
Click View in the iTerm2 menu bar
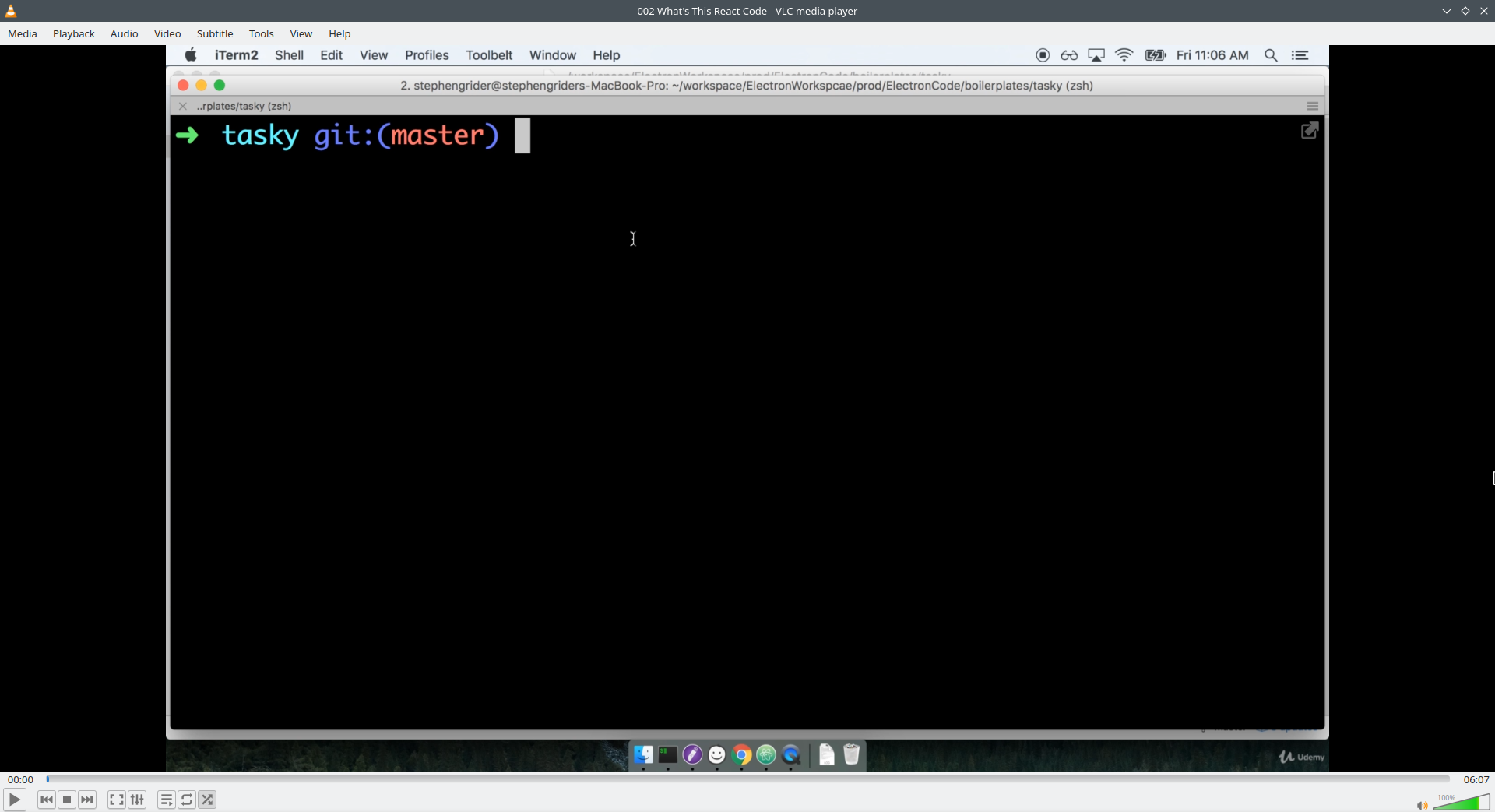374,55
